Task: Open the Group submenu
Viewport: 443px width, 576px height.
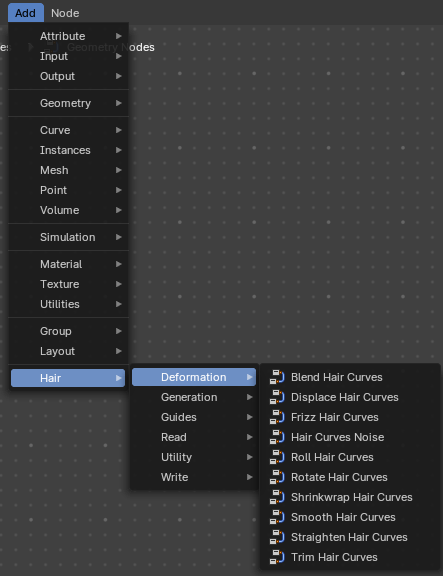Action: pyautogui.click(x=68, y=331)
